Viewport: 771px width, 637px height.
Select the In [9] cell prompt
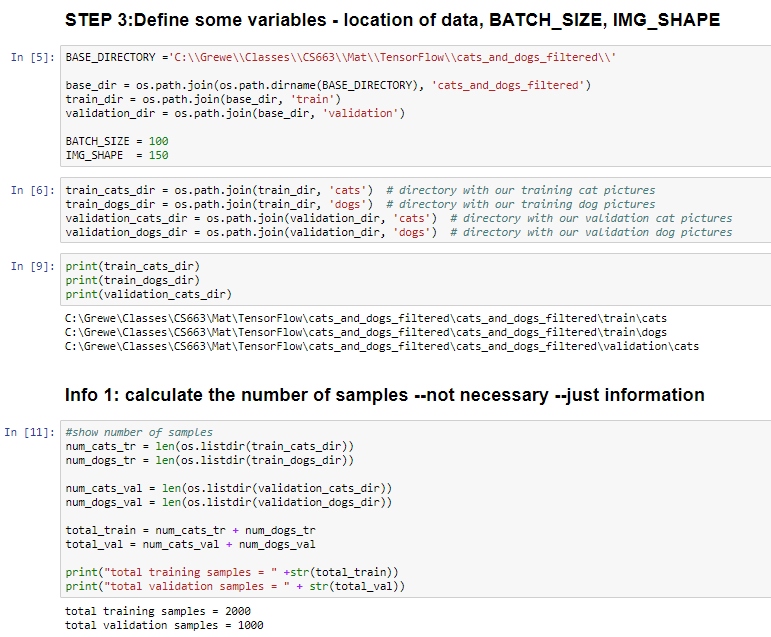click(32, 266)
